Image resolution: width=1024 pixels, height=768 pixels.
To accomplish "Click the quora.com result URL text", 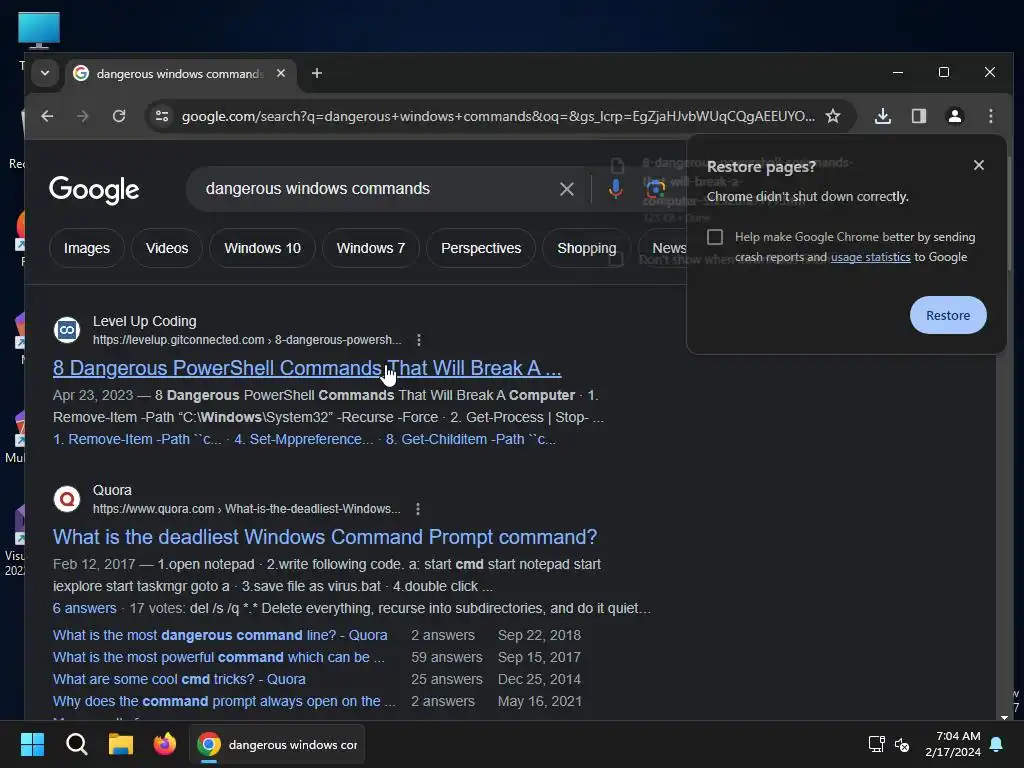I will (x=246, y=509).
